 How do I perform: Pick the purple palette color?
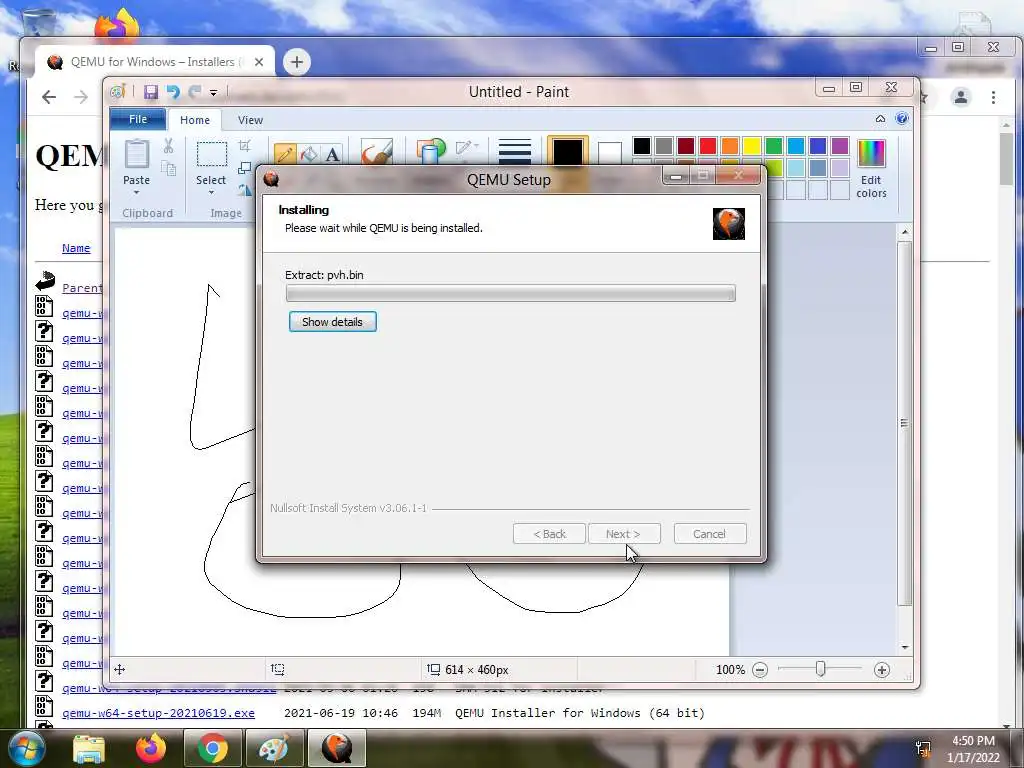pos(840,146)
